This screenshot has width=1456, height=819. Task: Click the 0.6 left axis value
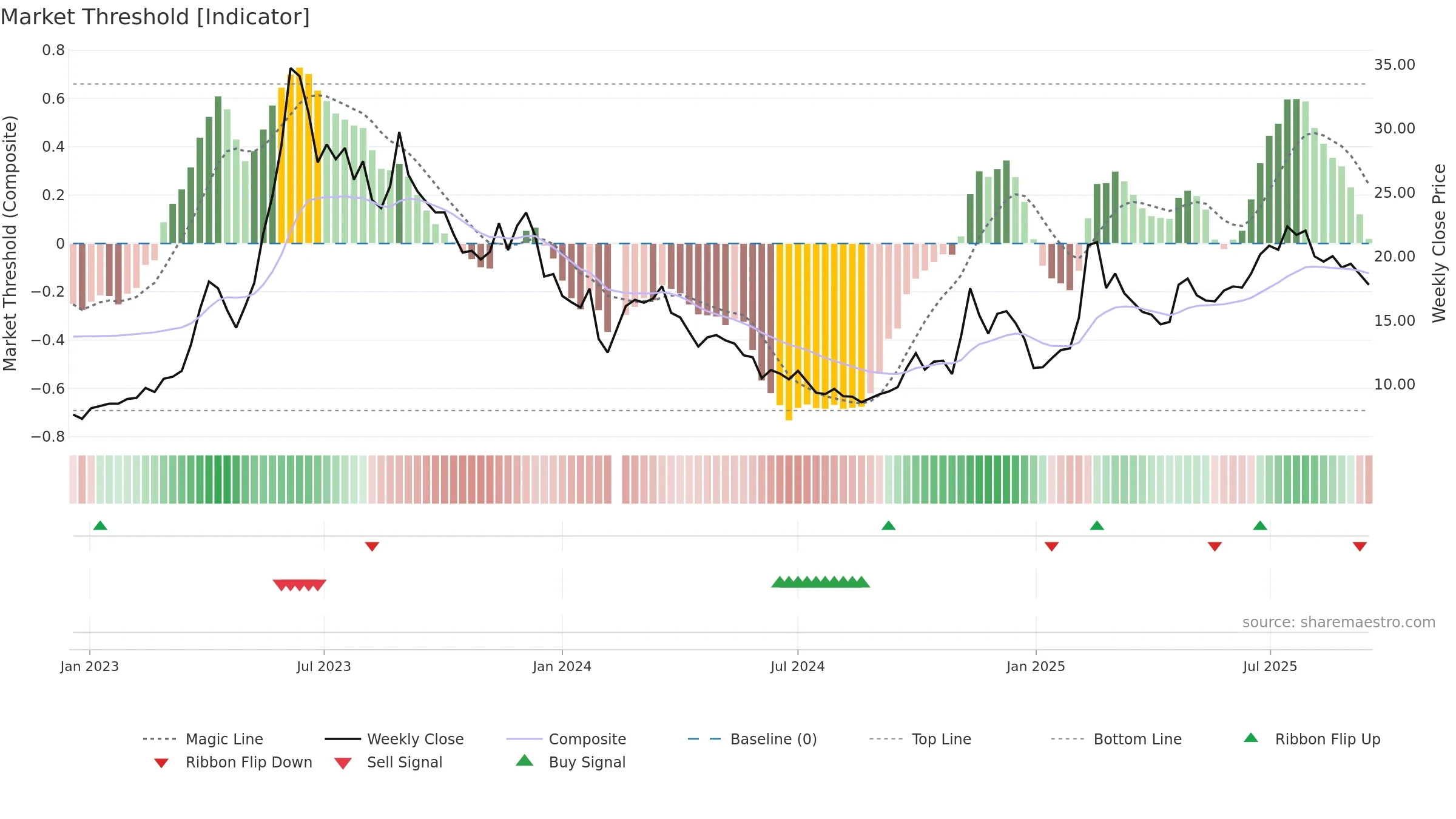coord(53,98)
